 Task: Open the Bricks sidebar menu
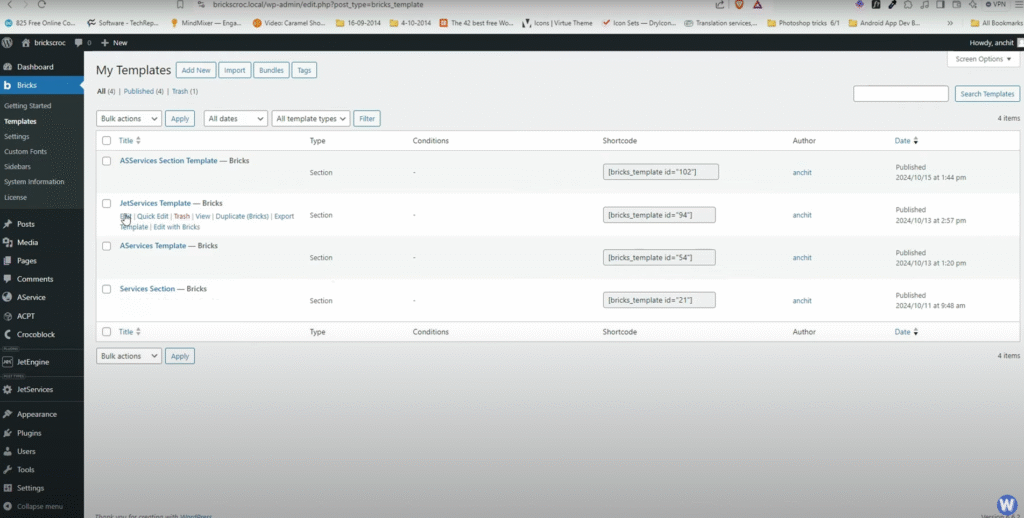pyautogui.click(x=27, y=85)
